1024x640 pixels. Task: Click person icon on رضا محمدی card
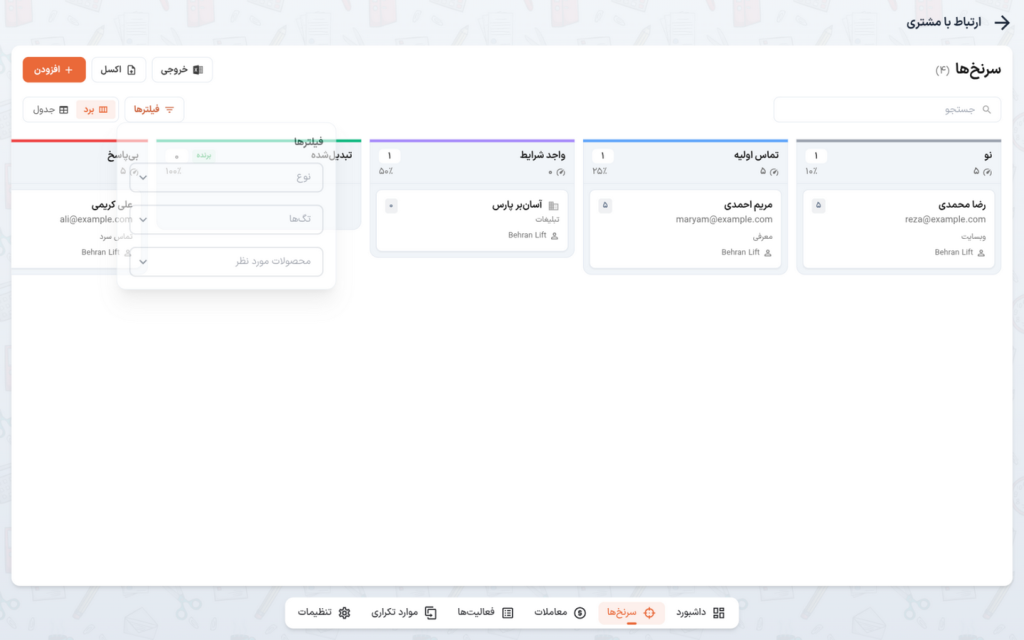(x=981, y=253)
